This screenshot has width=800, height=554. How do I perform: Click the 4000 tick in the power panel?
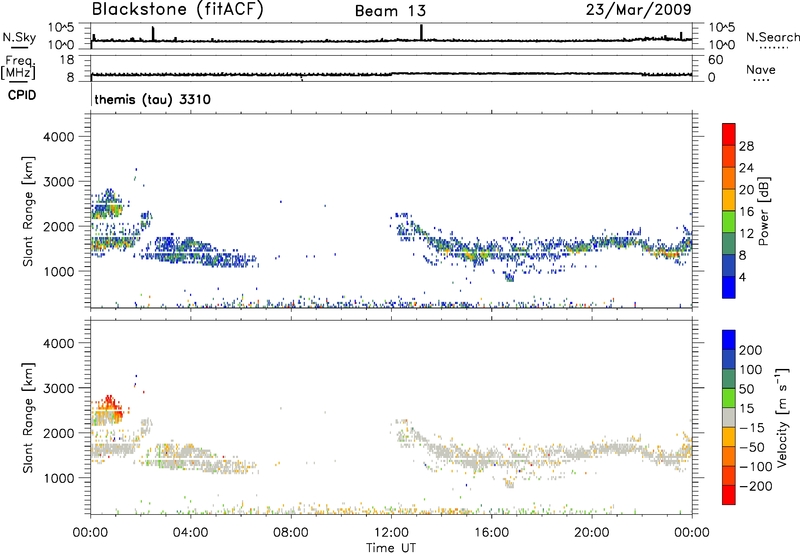(58, 137)
